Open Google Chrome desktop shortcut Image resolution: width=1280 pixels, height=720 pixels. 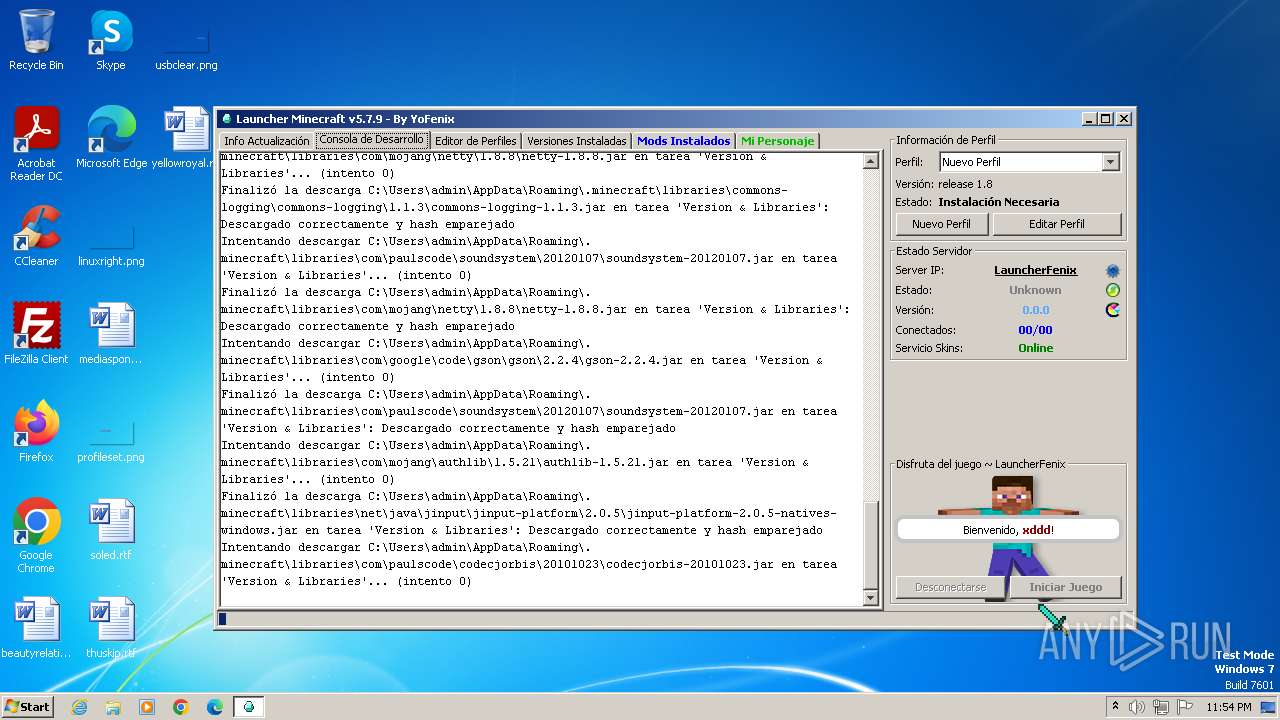point(36,536)
